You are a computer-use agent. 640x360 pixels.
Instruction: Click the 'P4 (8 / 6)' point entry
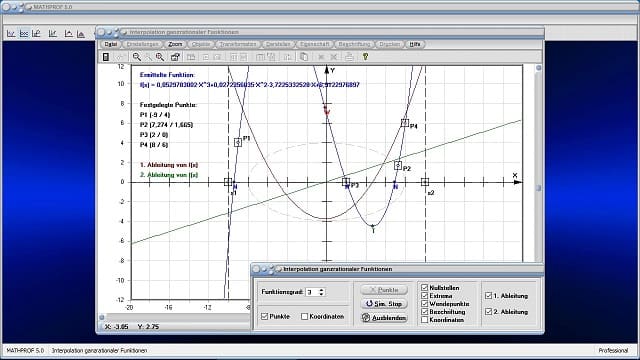[x=154, y=144]
